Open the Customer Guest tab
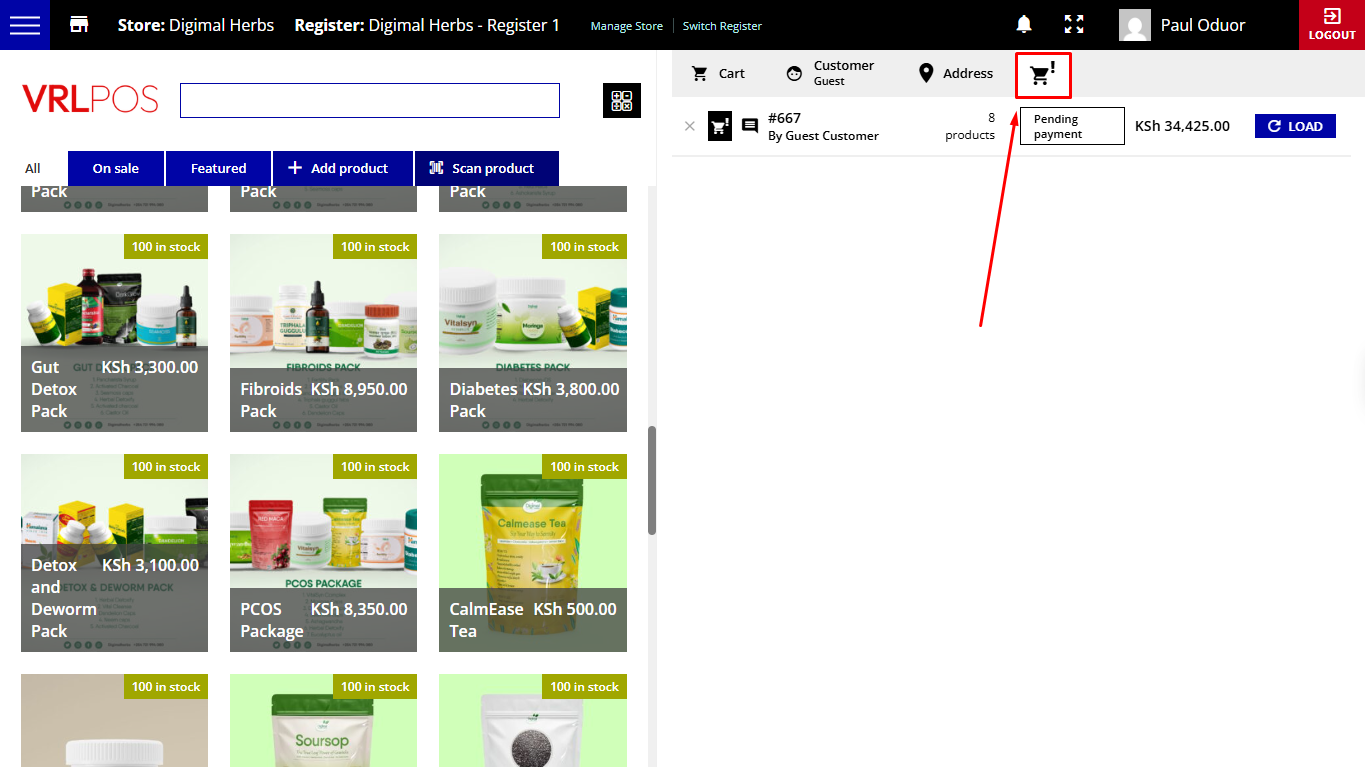 (830, 73)
